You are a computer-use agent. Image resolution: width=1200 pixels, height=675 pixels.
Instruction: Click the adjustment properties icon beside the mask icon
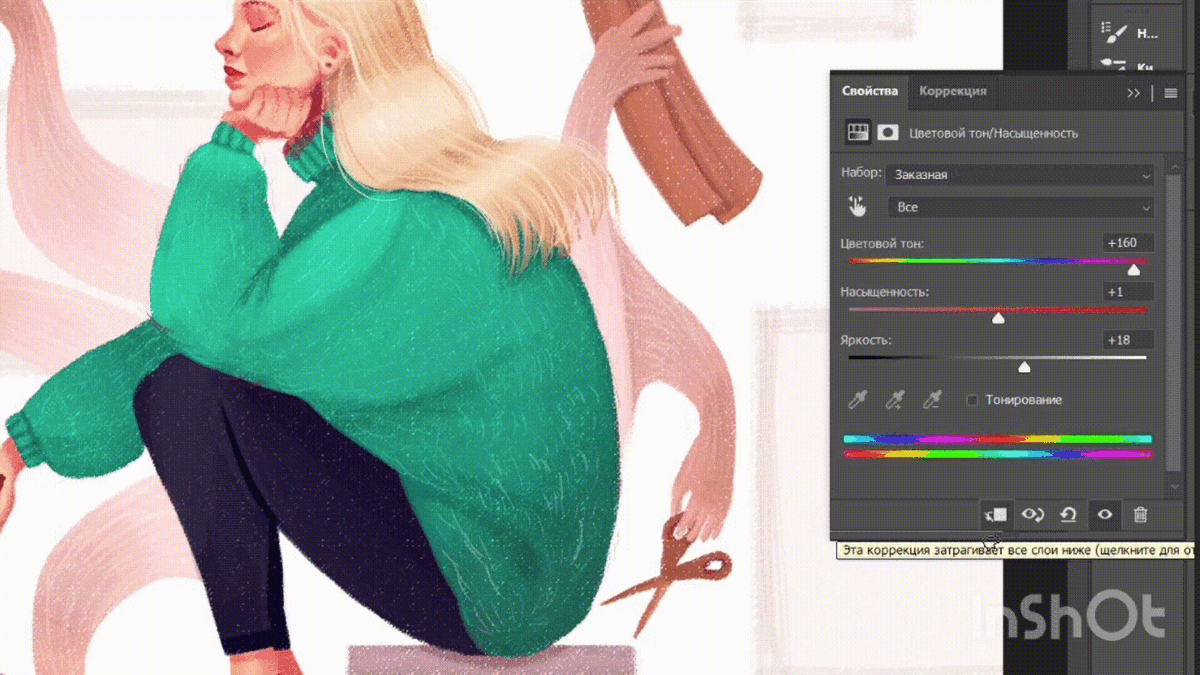[857, 132]
